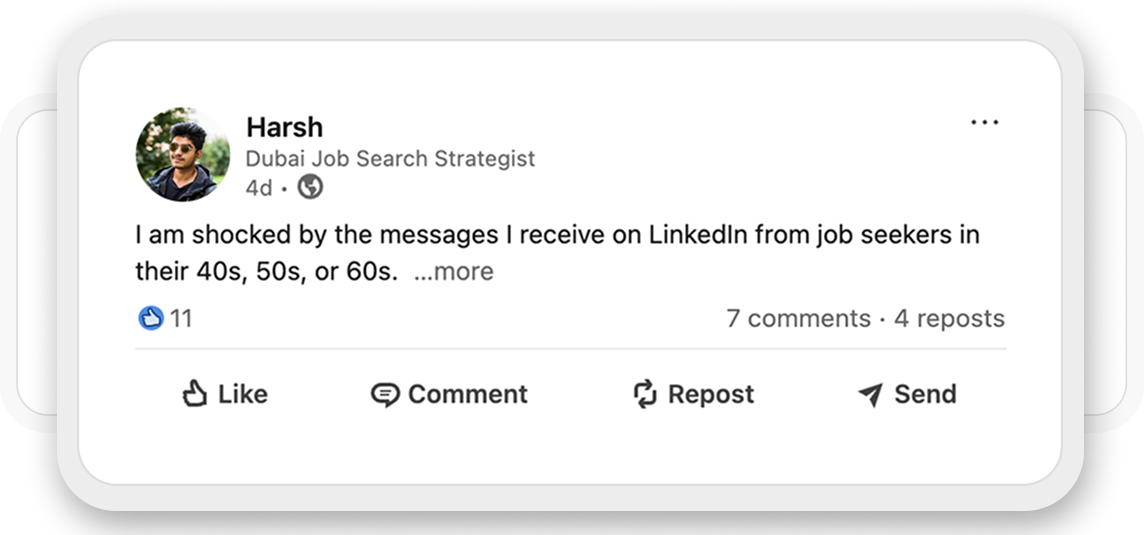Click the globe public visibility icon

point(311,187)
